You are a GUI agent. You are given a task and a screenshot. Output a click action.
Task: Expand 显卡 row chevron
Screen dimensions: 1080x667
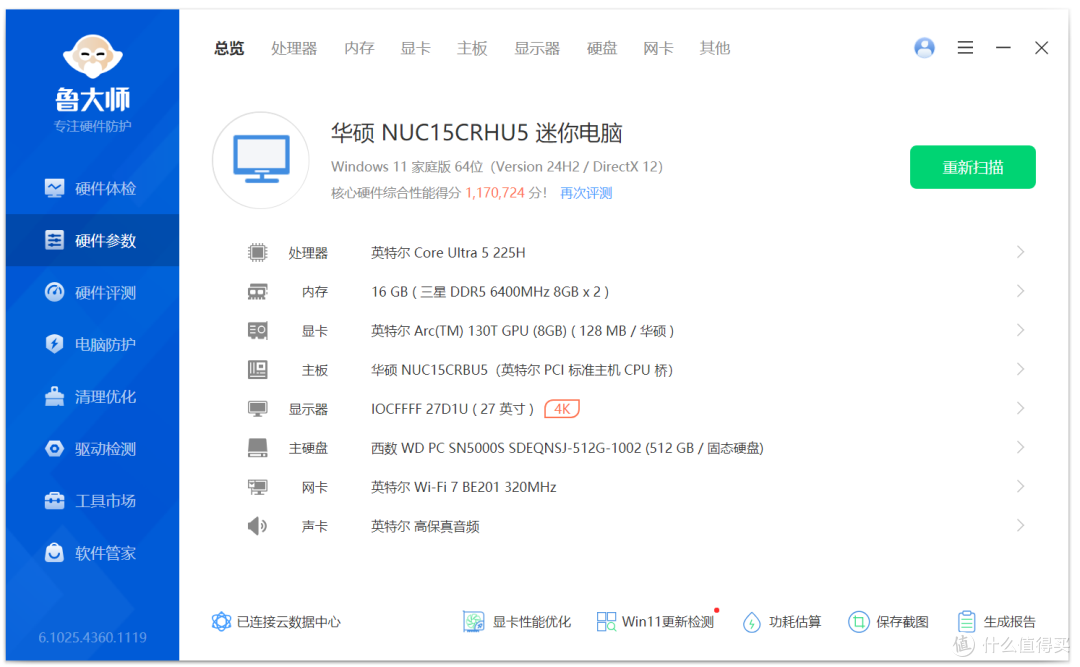[1020, 331]
